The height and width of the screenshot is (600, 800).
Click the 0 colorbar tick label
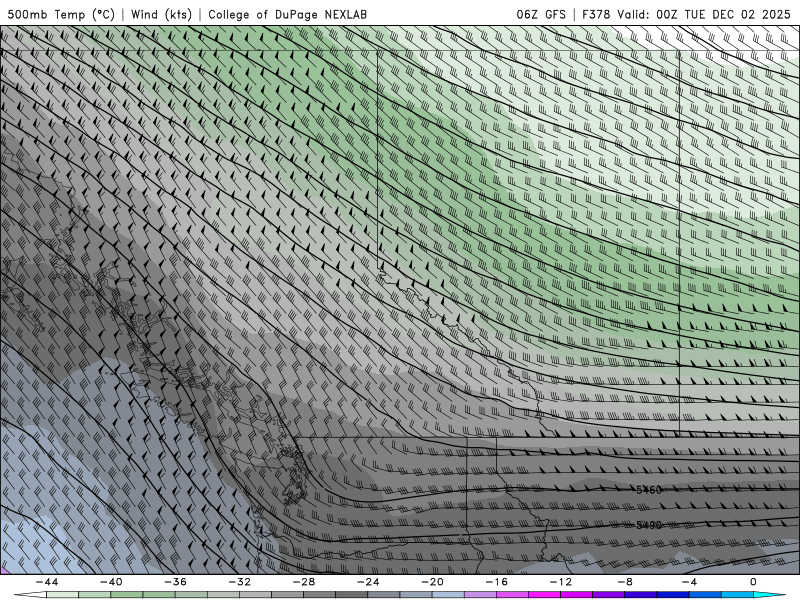point(753,582)
